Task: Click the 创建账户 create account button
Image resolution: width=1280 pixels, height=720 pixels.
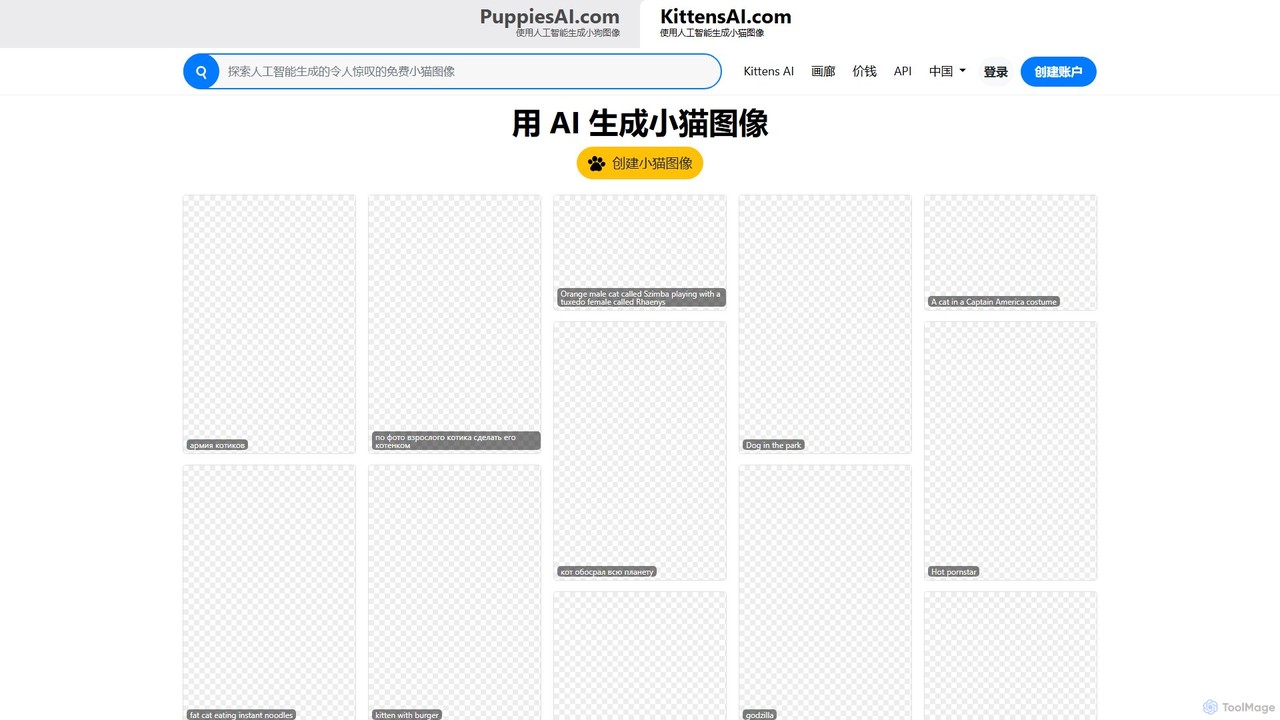Action: pyautogui.click(x=1058, y=72)
